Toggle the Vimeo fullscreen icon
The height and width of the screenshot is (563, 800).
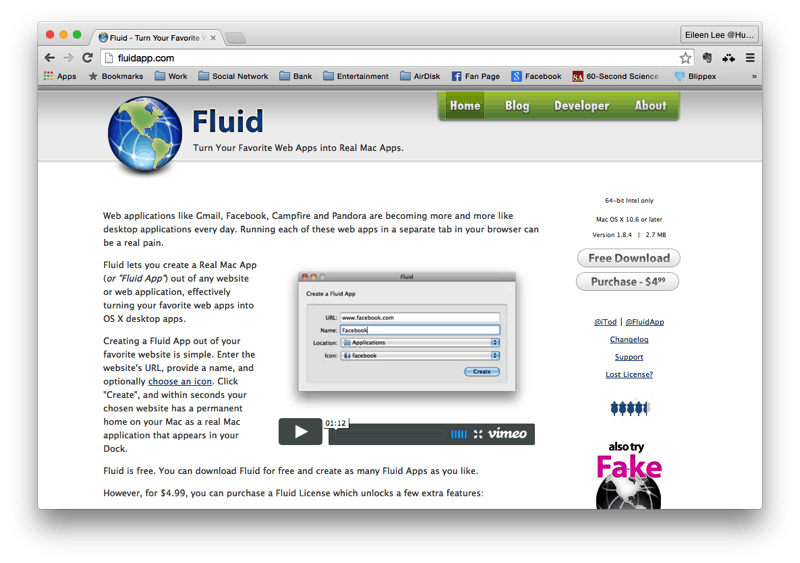[x=478, y=434]
